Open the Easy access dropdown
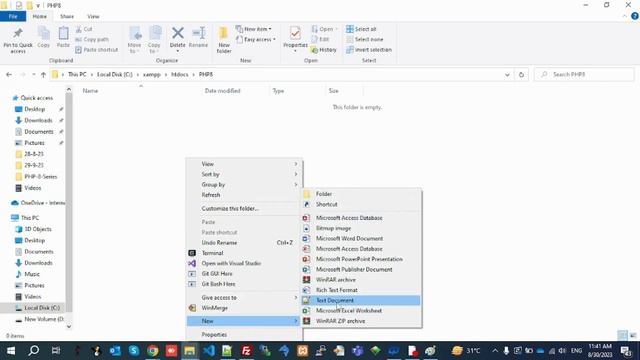Viewport: 640px width, 360px height. coord(256,40)
